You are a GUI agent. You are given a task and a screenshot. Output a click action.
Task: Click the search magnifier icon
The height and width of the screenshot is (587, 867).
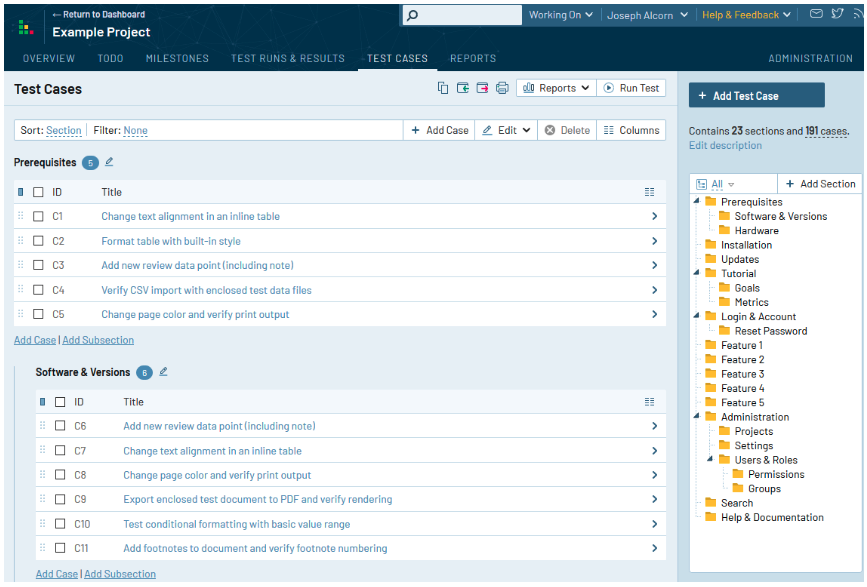412,15
